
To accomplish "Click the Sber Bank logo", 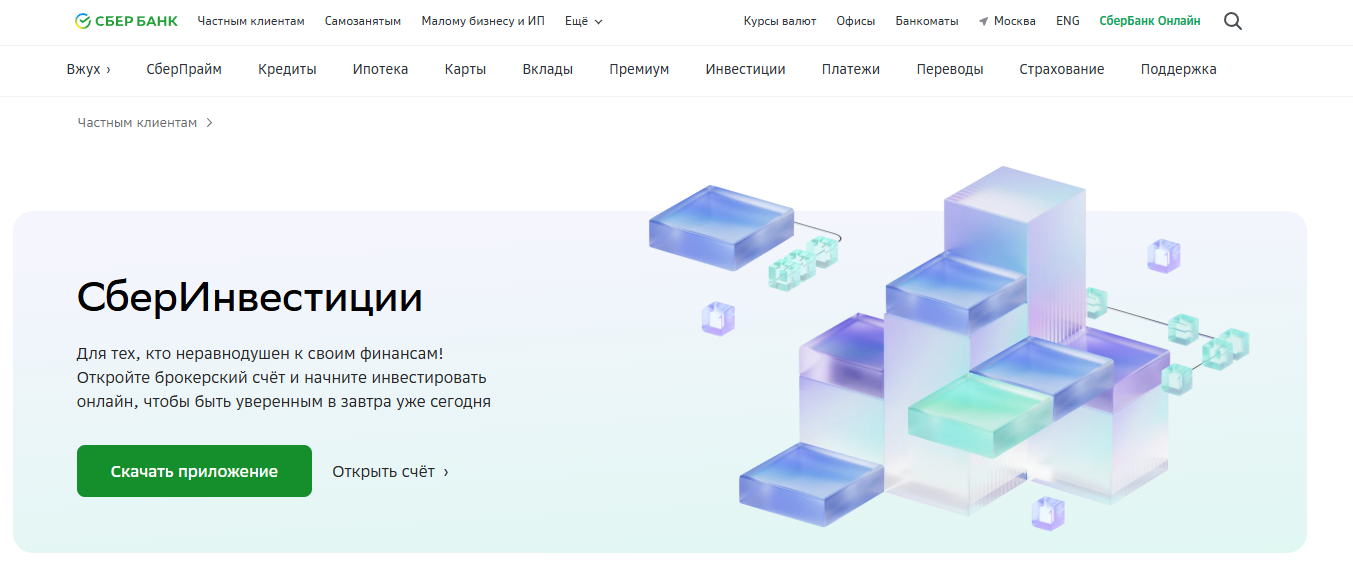I will (126, 21).
